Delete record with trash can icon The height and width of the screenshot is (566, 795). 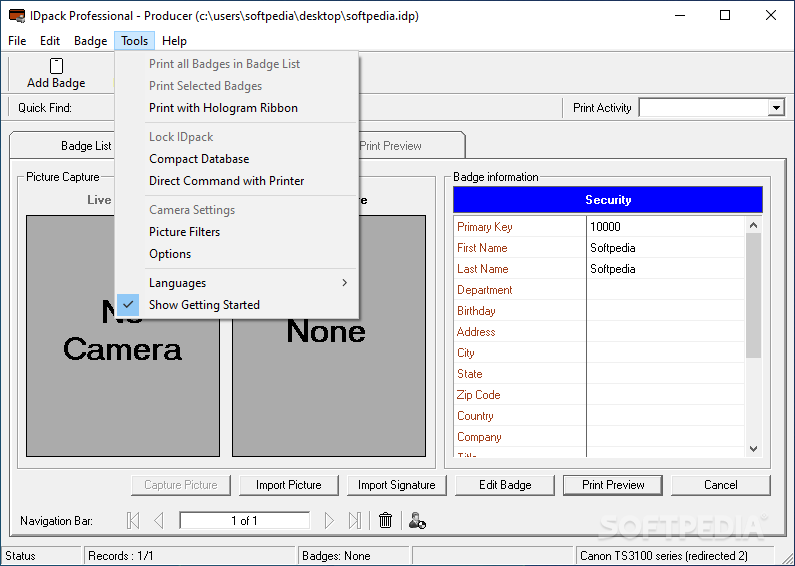pos(385,520)
